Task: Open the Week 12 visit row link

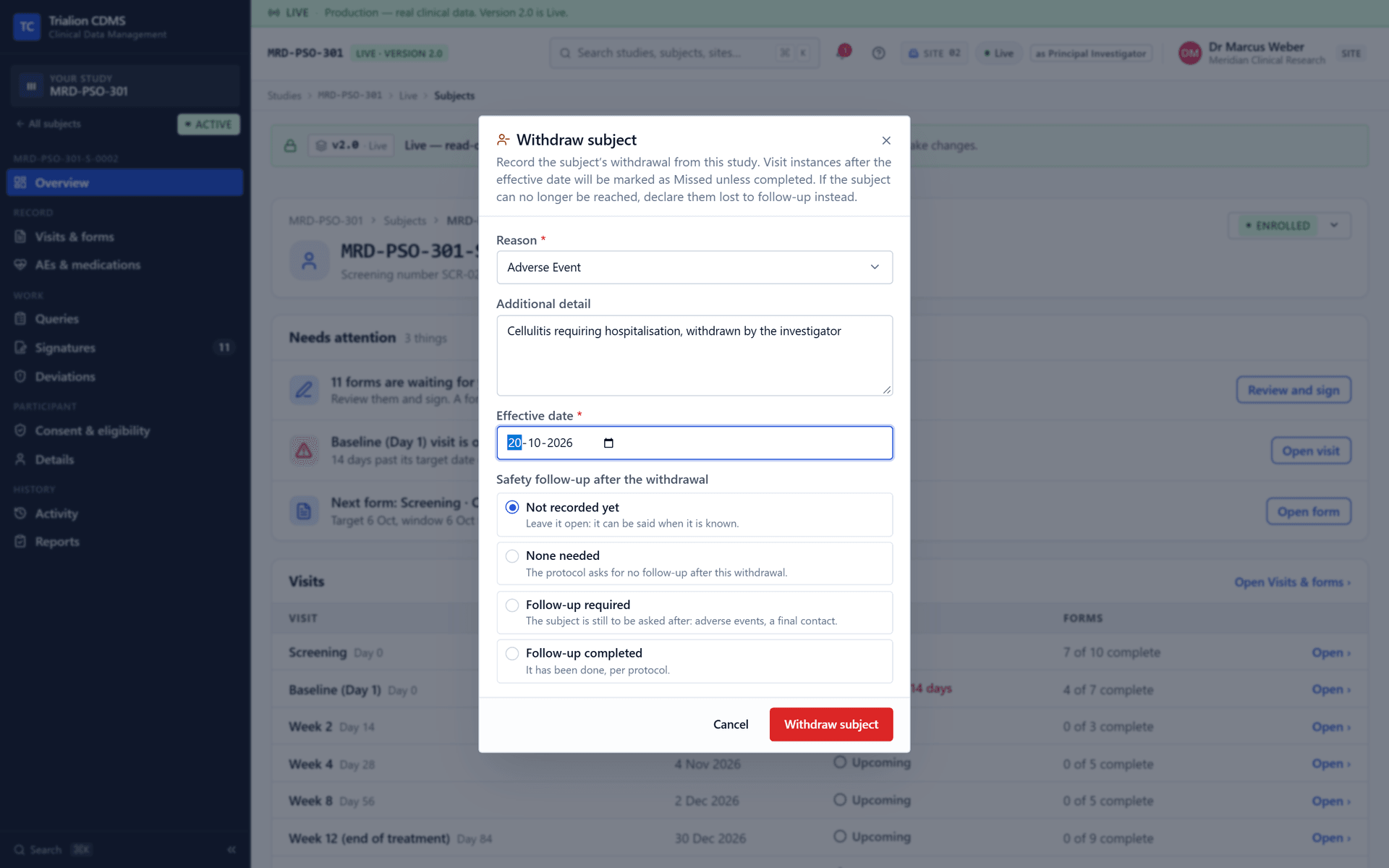Action: point(1331,838)
